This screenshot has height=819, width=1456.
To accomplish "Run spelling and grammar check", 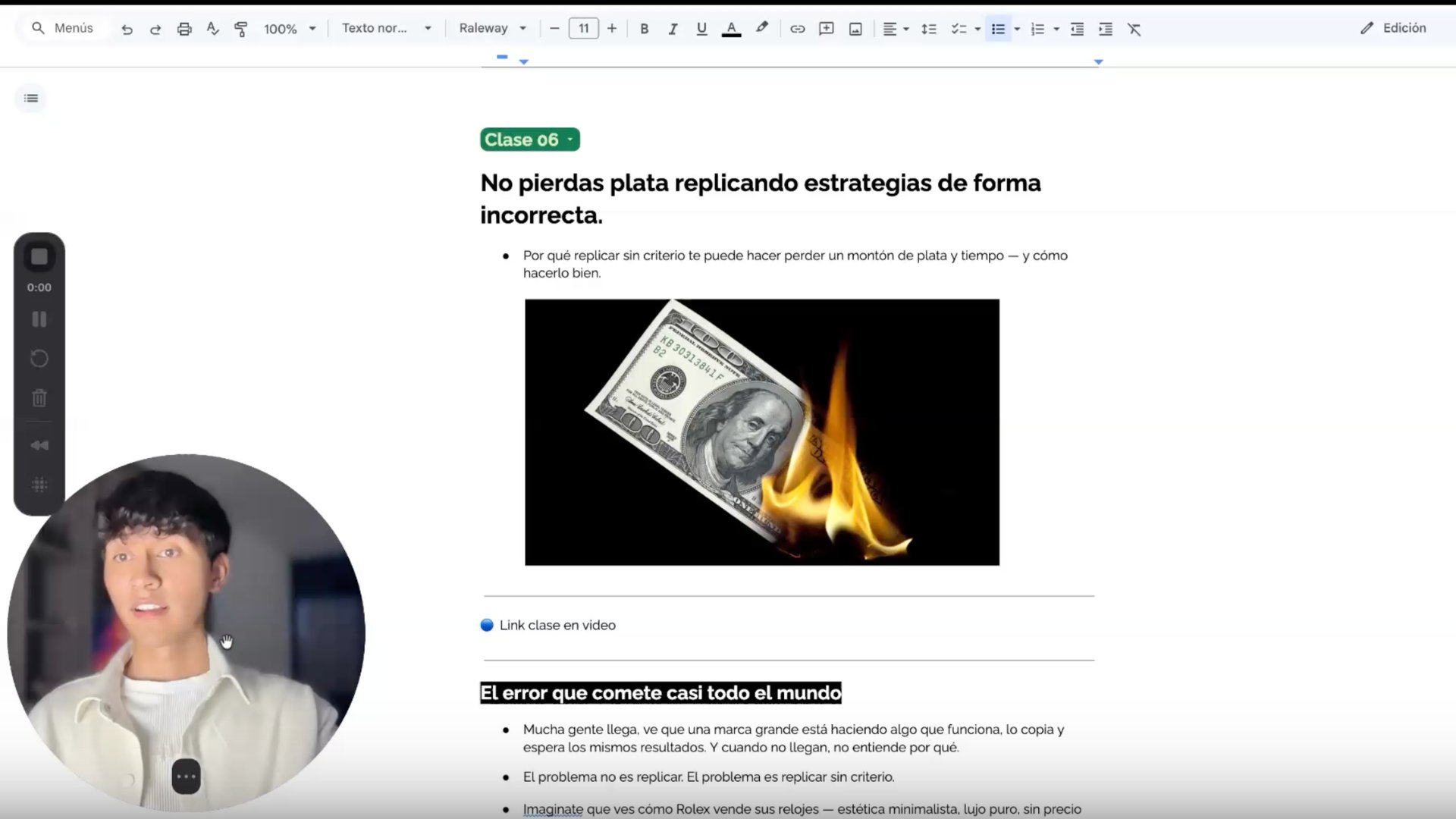I will (212, 29).
